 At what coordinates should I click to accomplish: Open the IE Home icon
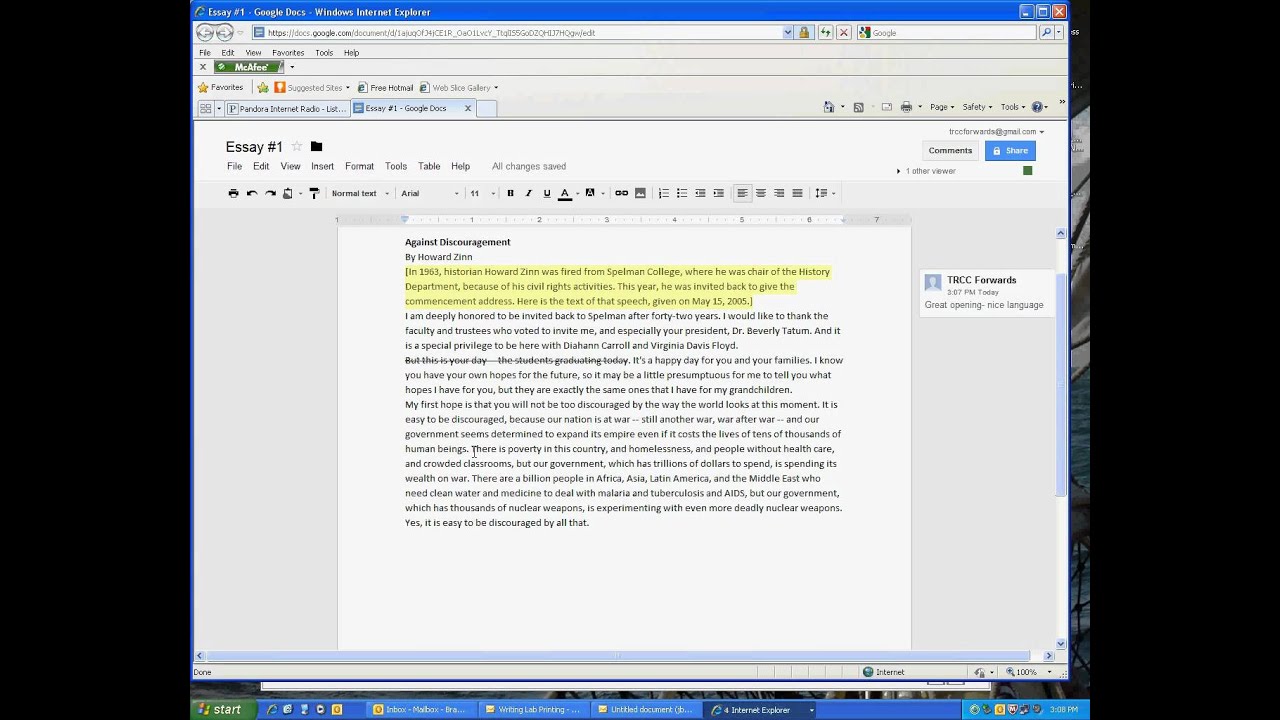tap(828, 107)
